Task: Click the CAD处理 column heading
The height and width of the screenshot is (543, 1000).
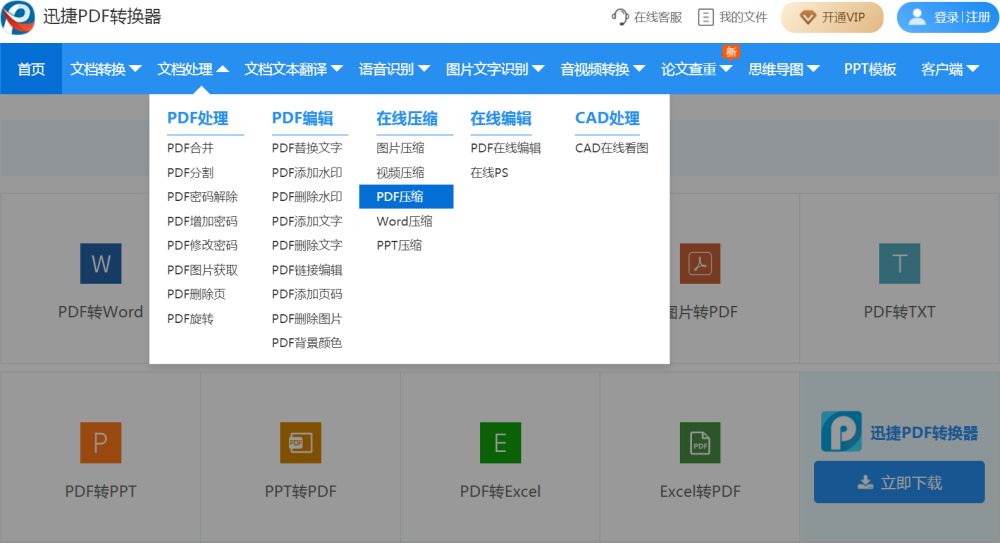Action: pos(607,118)
